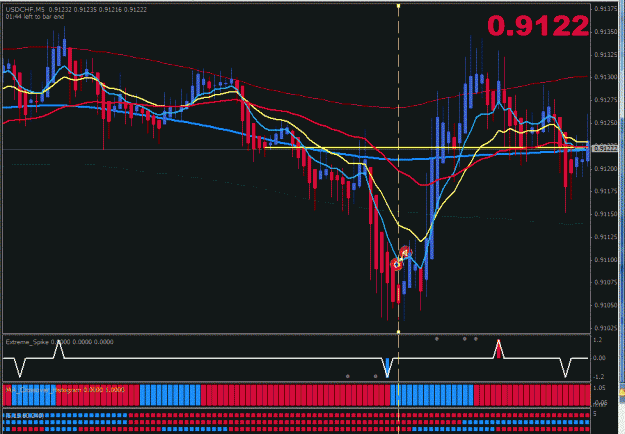Screen dimensions: 625x434
Task: Click the MA_Crossover_Histogram indicator label
Action: (65, 390)
